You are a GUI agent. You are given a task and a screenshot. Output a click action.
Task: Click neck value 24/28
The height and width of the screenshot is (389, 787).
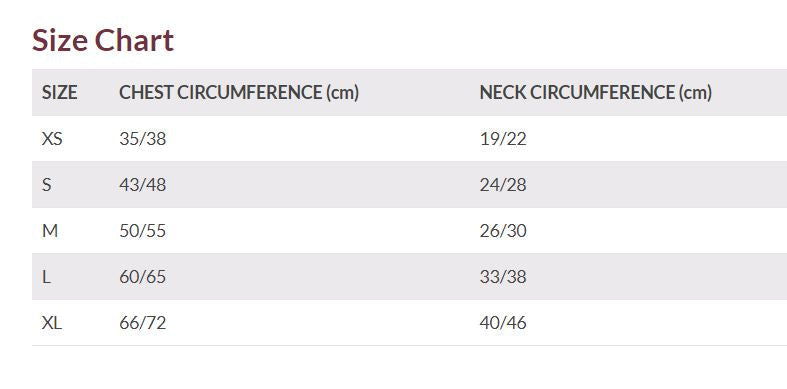[503, 185]
